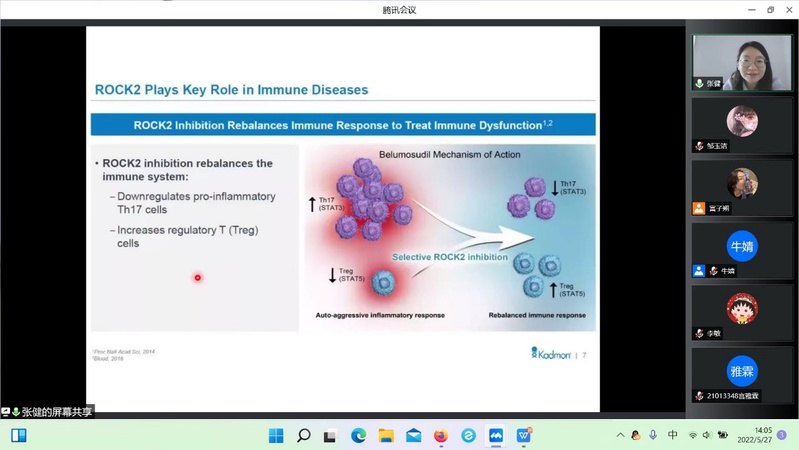Switch to Tencent Meeting taskbar icon
The image size is (799, 450).
[x=496, y=435]
